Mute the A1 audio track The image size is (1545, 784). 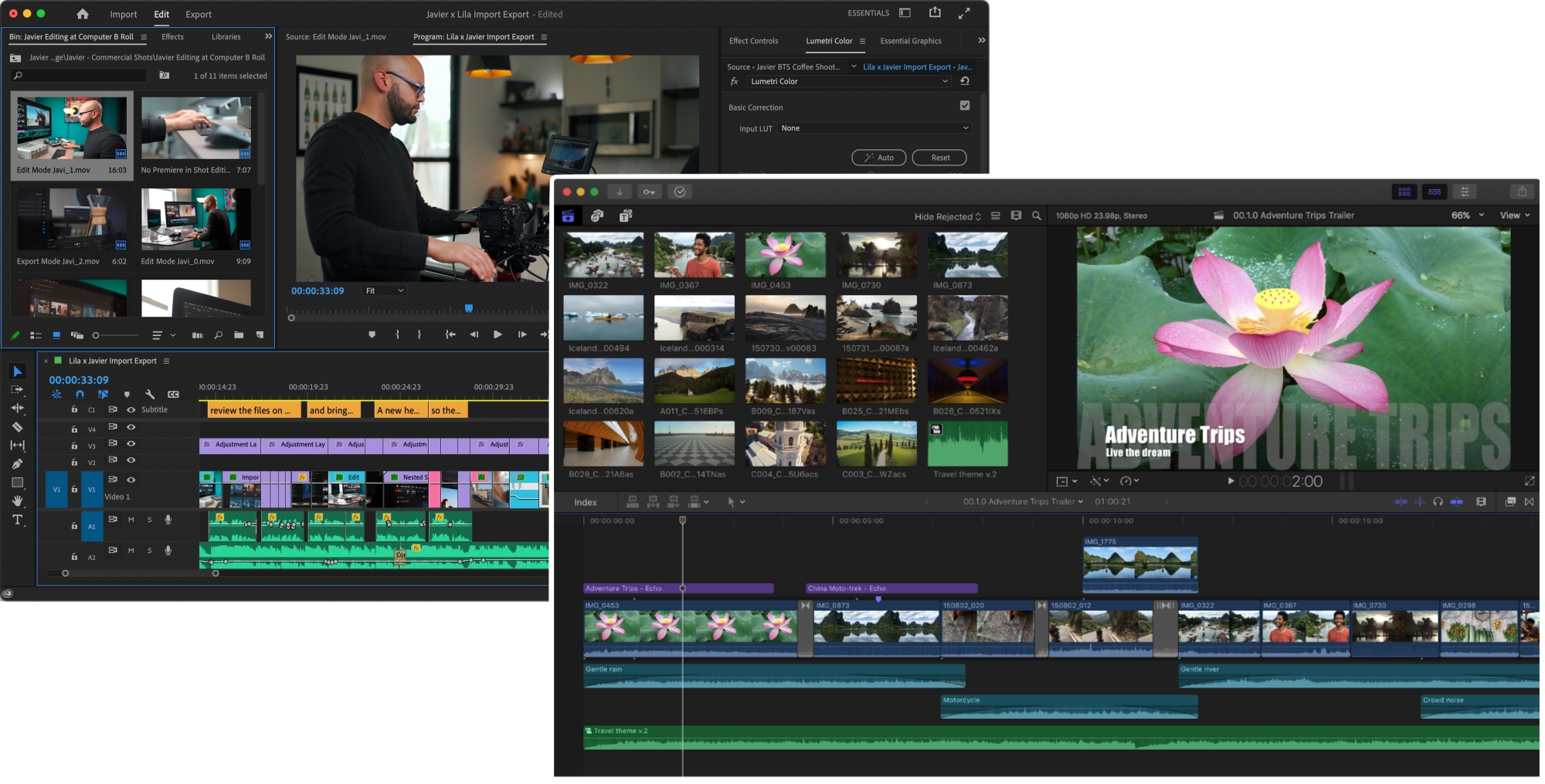tap(131, 520)
